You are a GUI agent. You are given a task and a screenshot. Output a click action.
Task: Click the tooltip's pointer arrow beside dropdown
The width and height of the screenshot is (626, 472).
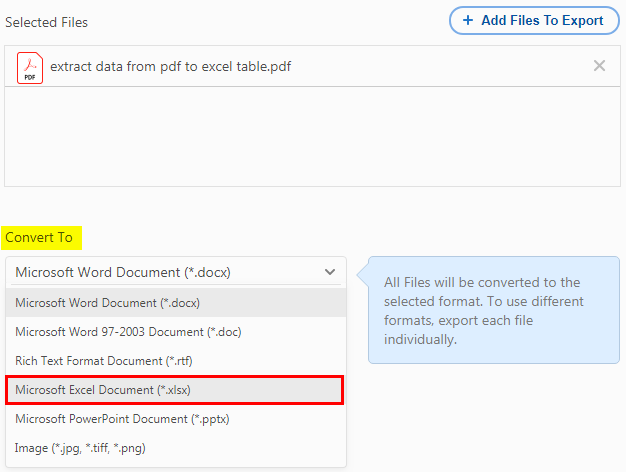click(363, 274)
